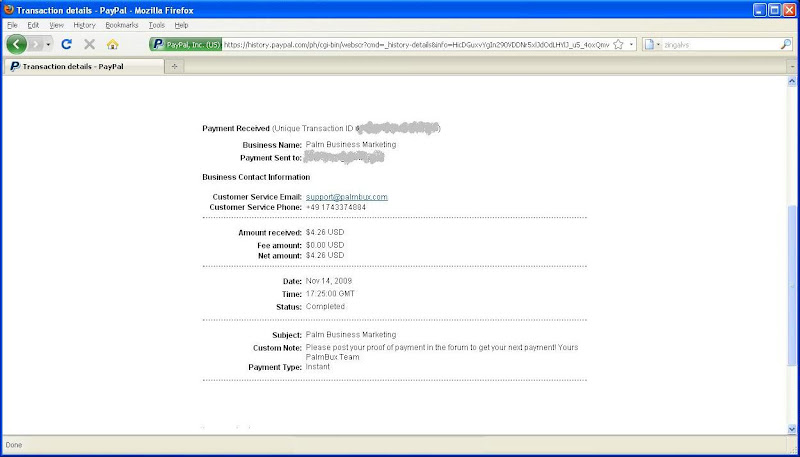Screen dimensions: 800x457
Task: Open the list all tabs dropdown arrow
Action: tap(792, 66)
